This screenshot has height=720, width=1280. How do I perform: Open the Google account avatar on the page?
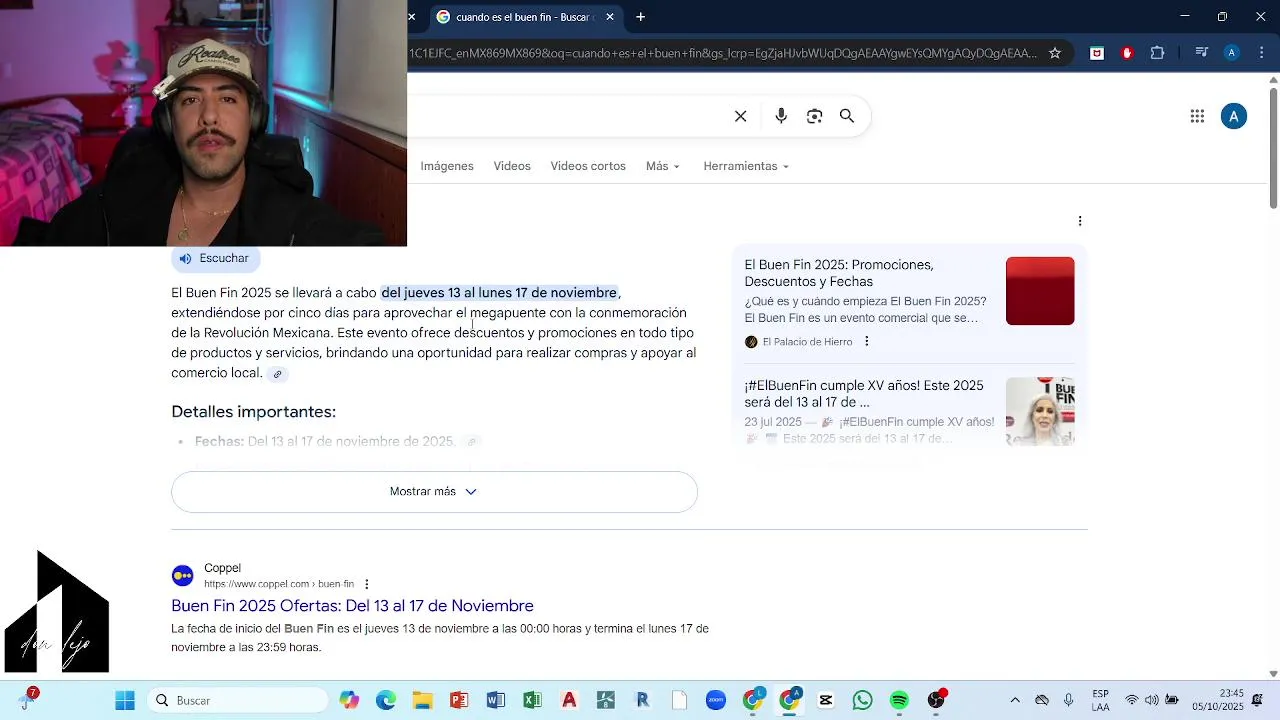pos(1234,116)
